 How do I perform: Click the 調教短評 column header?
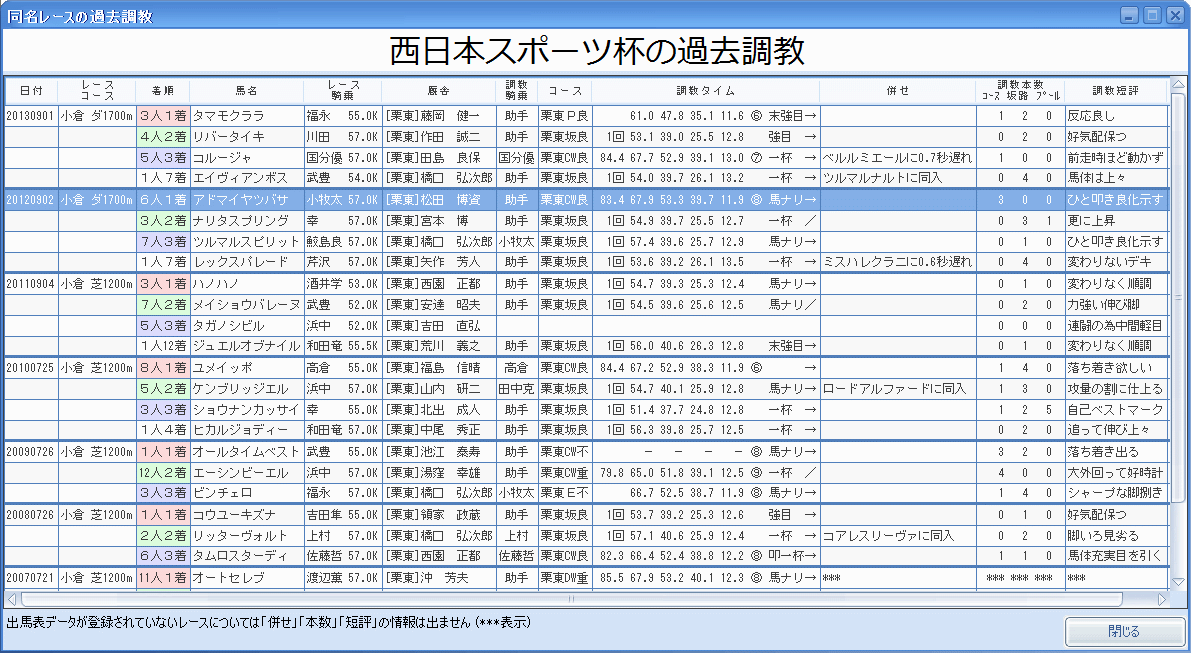coord(1114,90)
